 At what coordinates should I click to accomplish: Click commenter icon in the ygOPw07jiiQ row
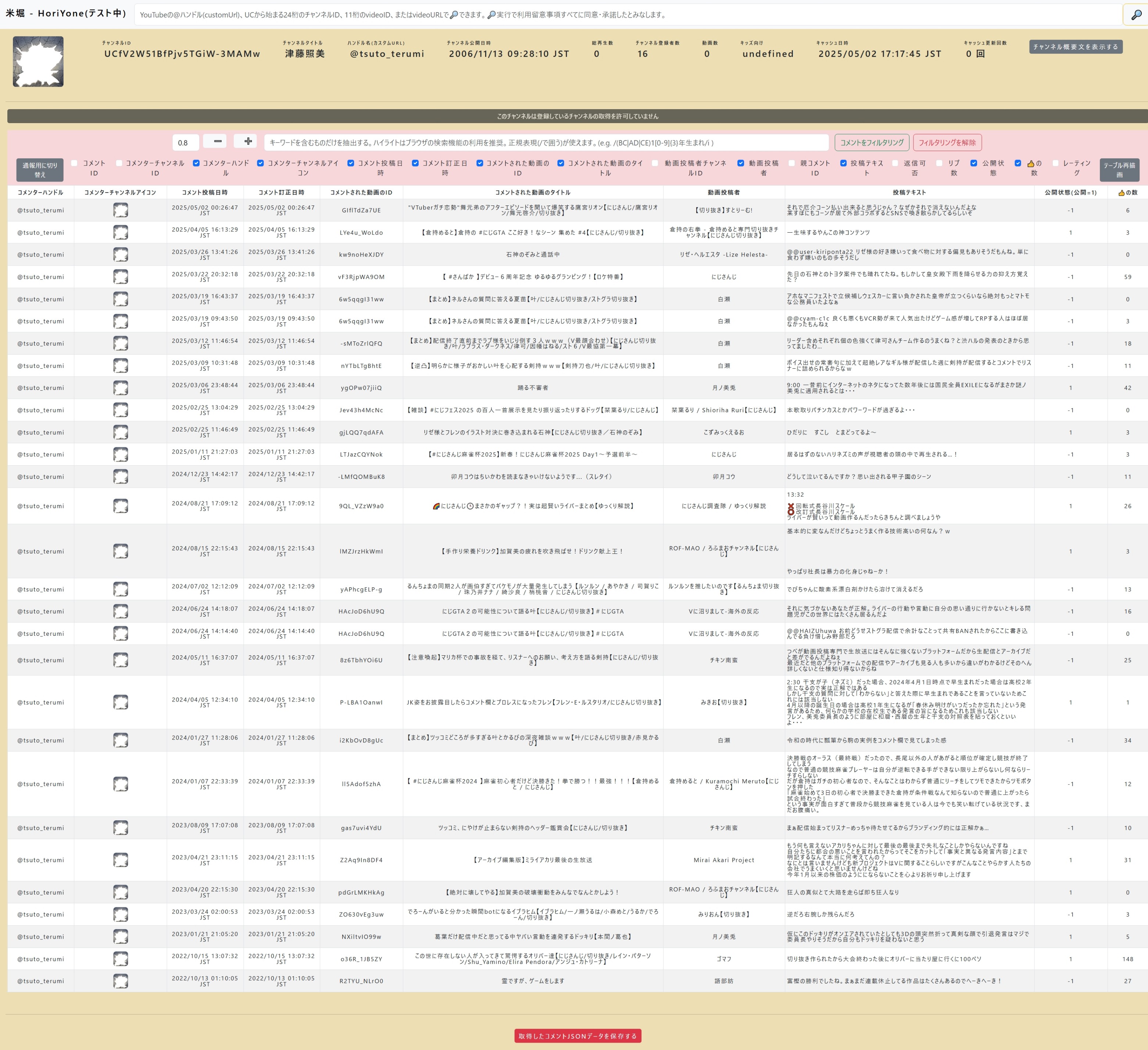pyautogui.click(x=120, y=388)
